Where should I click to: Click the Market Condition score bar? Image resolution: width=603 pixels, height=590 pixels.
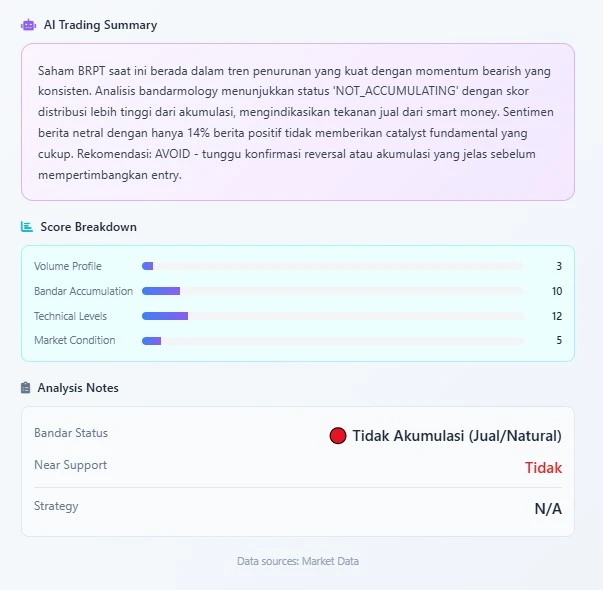click(x=332, y=341)
